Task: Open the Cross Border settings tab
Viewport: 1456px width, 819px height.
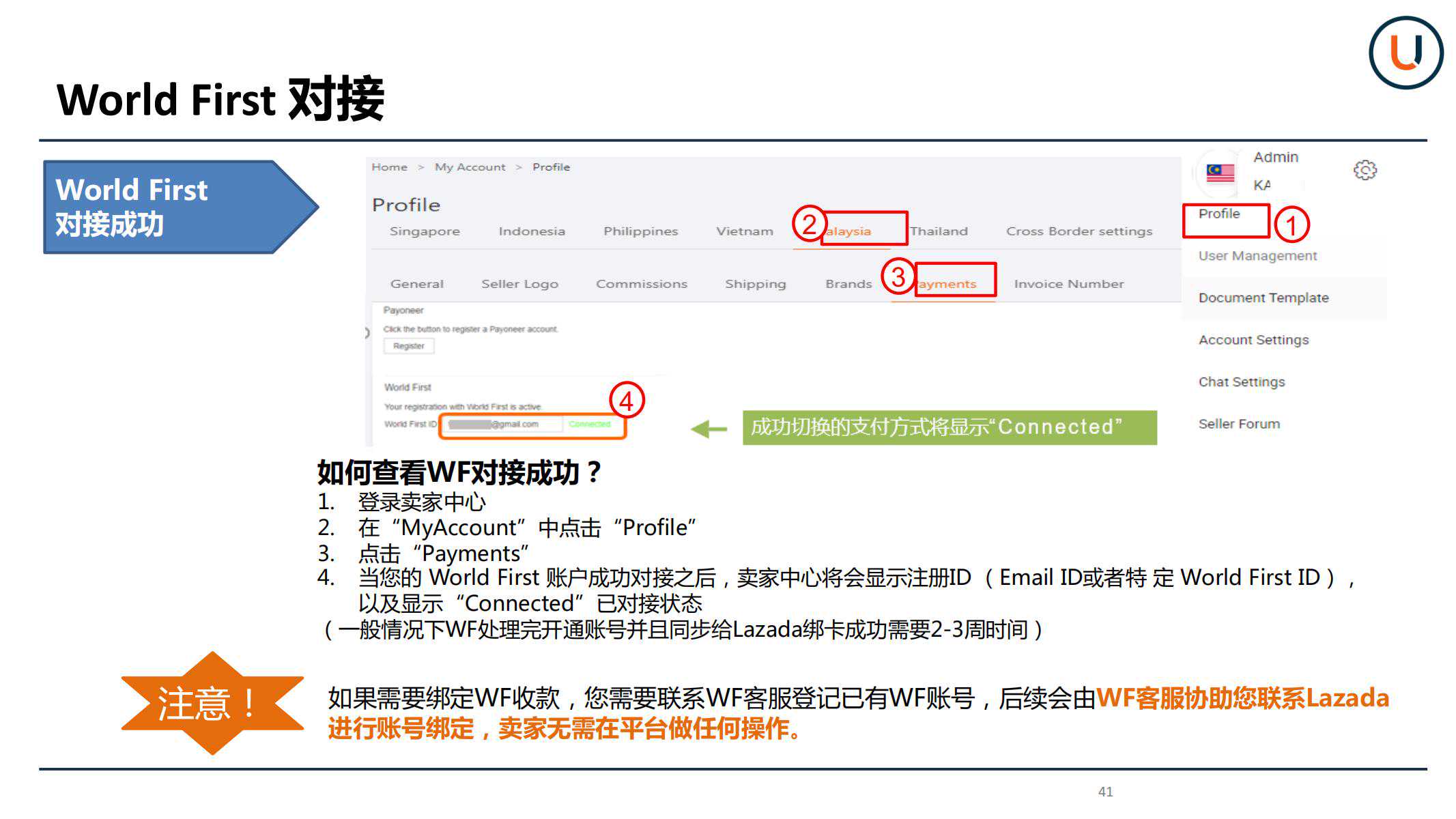Action: [x=1079, y=231]
